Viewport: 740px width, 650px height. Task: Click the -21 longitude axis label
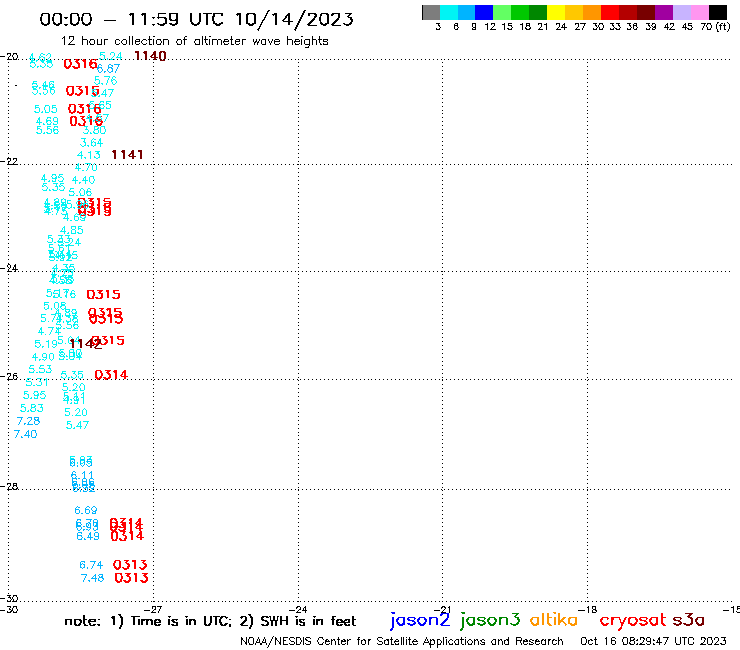(443, 610)
